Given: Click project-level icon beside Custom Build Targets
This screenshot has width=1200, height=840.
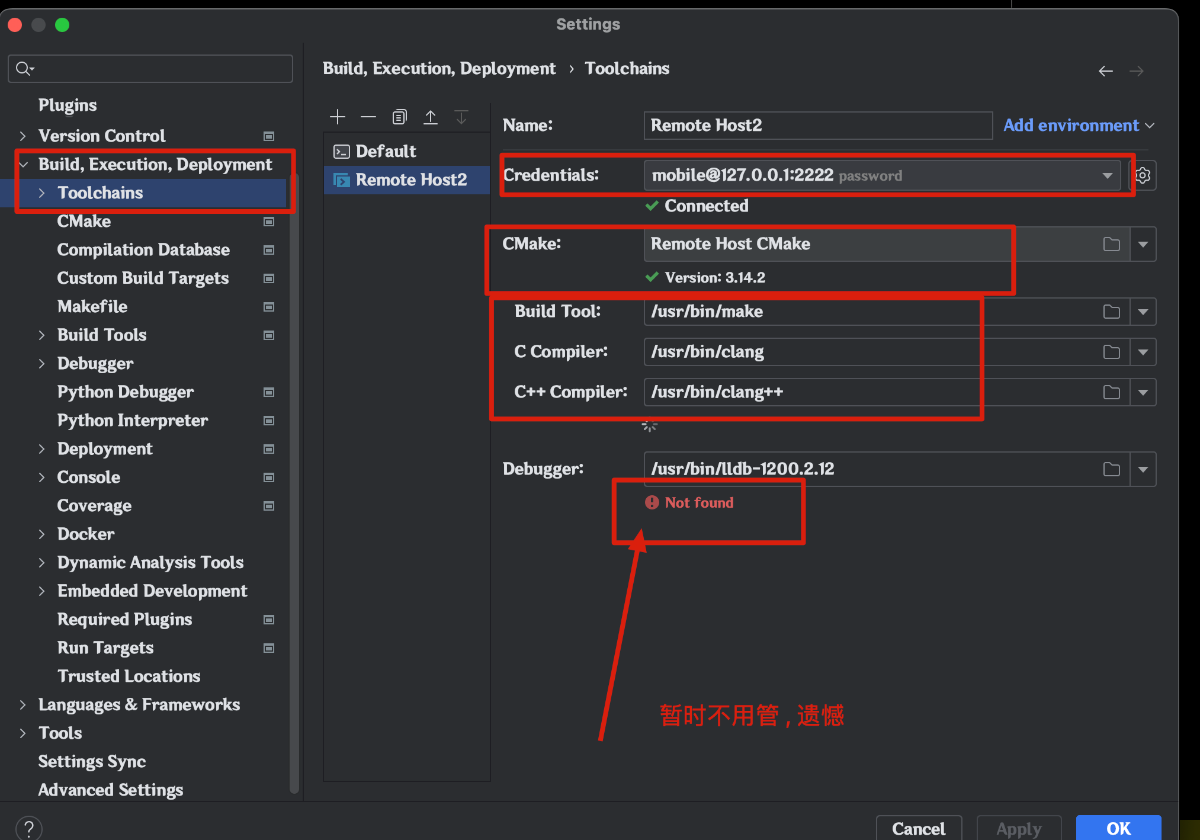Looking at the screenshot, I should click(269, 279).
